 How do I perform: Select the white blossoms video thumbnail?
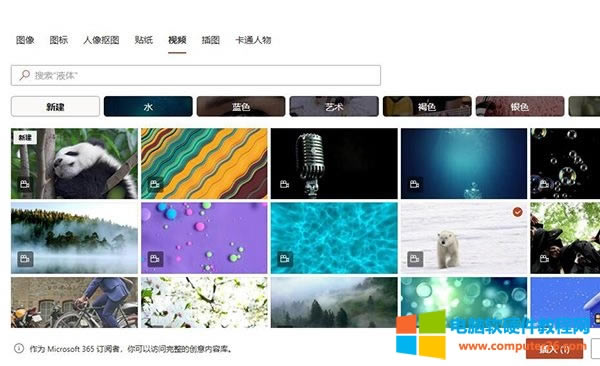click(x=204, y=302)
